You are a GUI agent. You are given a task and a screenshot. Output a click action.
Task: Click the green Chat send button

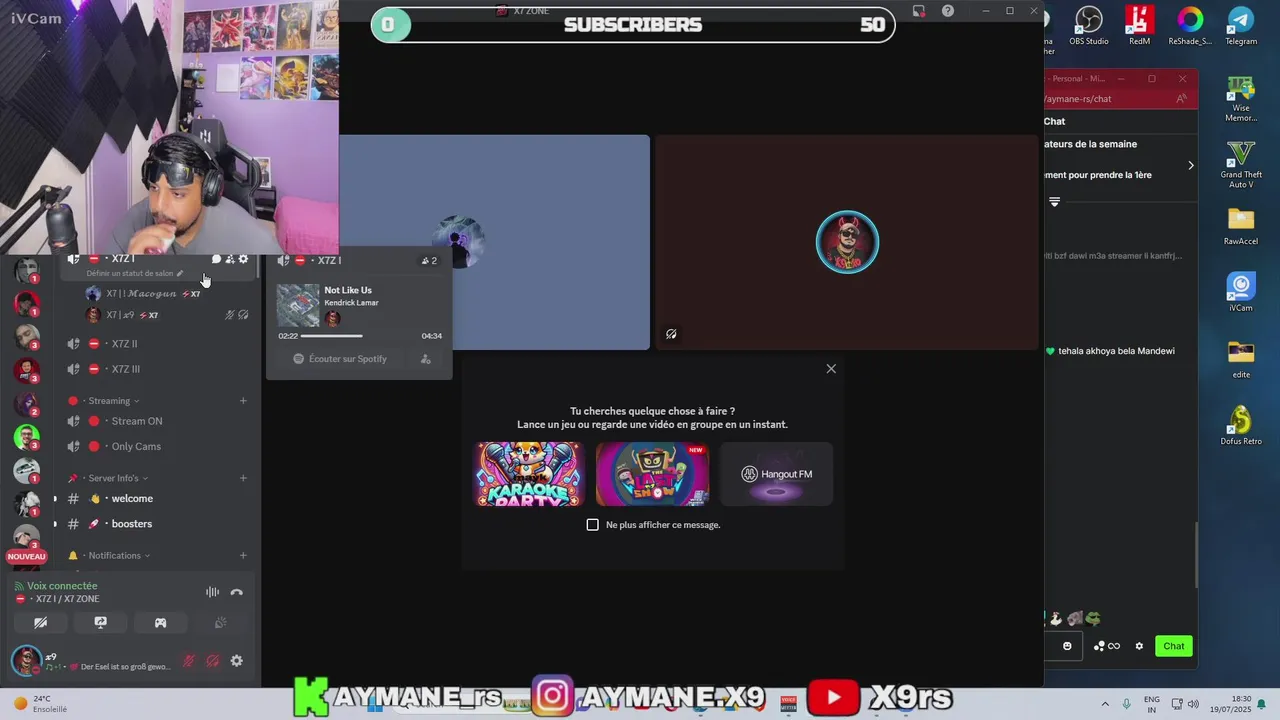[x=1174, y=646]
